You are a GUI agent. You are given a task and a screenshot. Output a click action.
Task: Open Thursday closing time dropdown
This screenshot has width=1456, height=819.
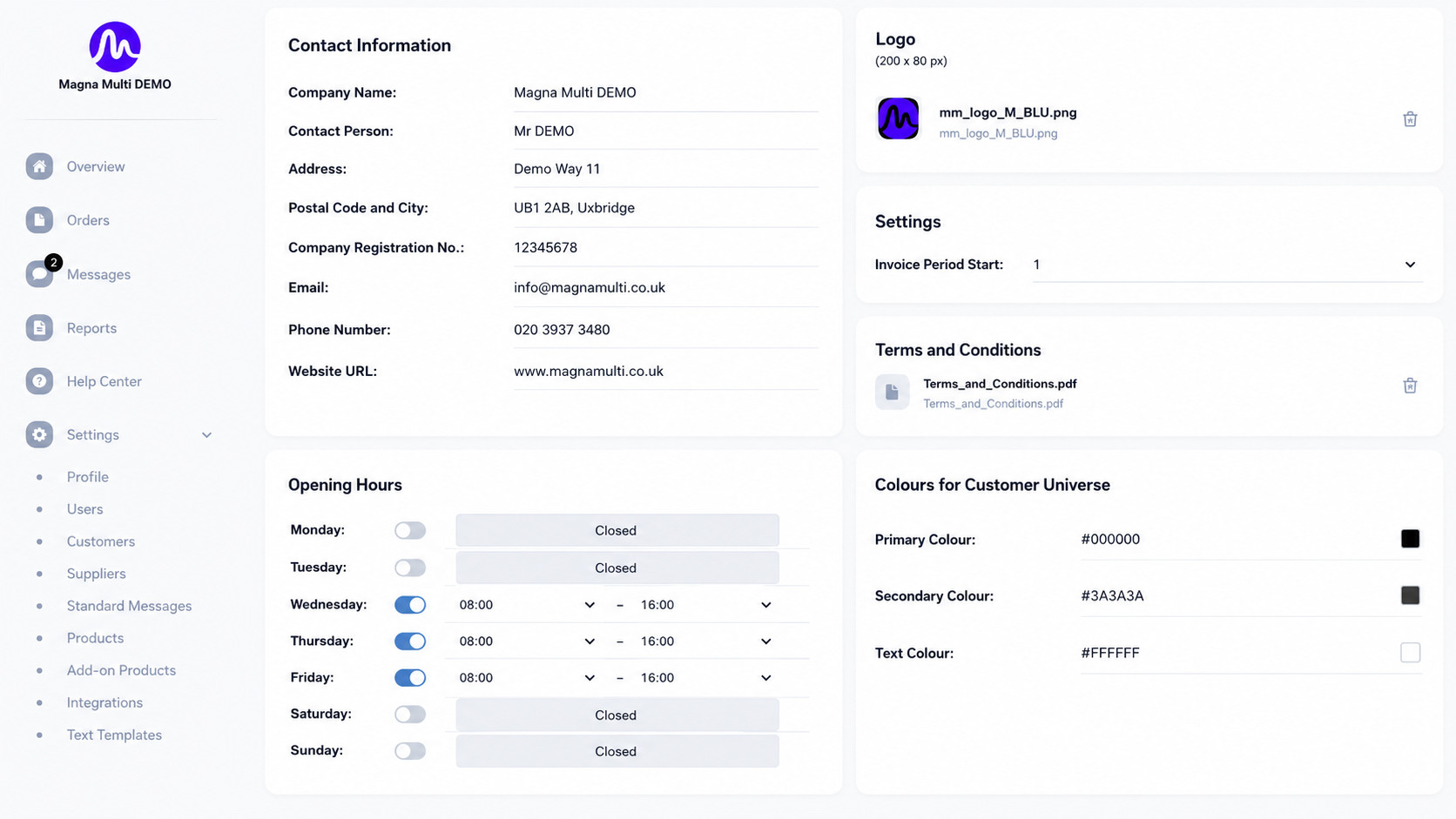click(x=707, y=641)
